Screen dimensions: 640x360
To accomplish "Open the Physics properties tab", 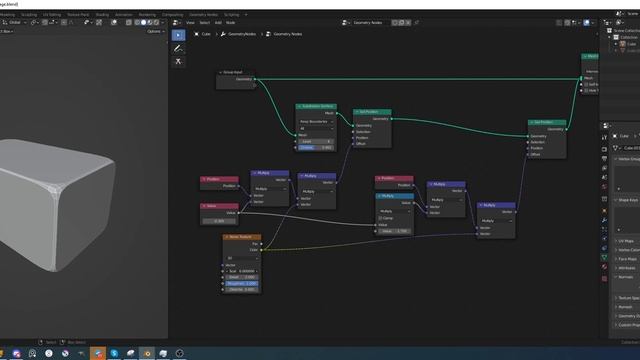I will click(x=604, y=239).
